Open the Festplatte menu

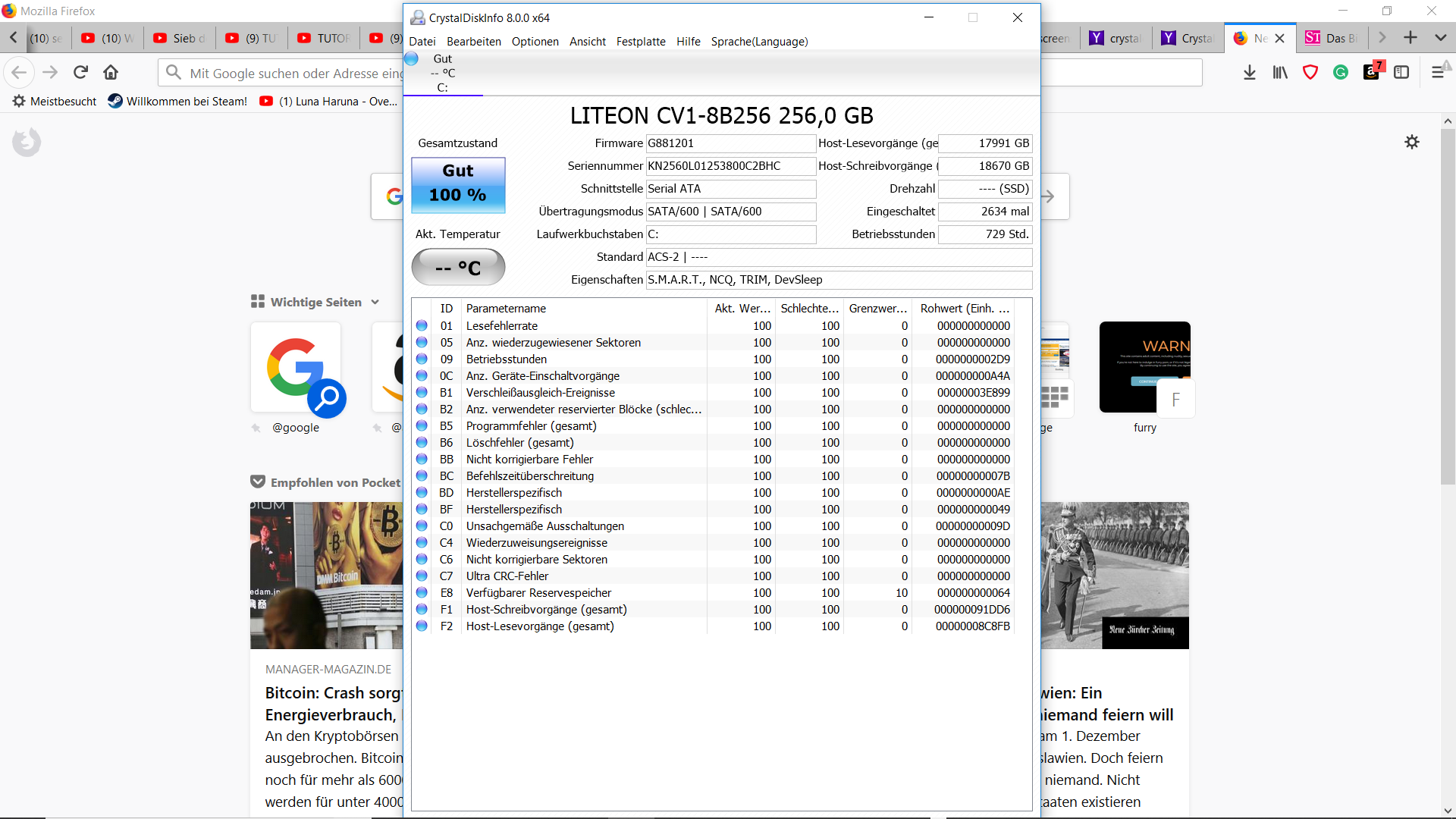pyautogui.click(x=641, y=42)
